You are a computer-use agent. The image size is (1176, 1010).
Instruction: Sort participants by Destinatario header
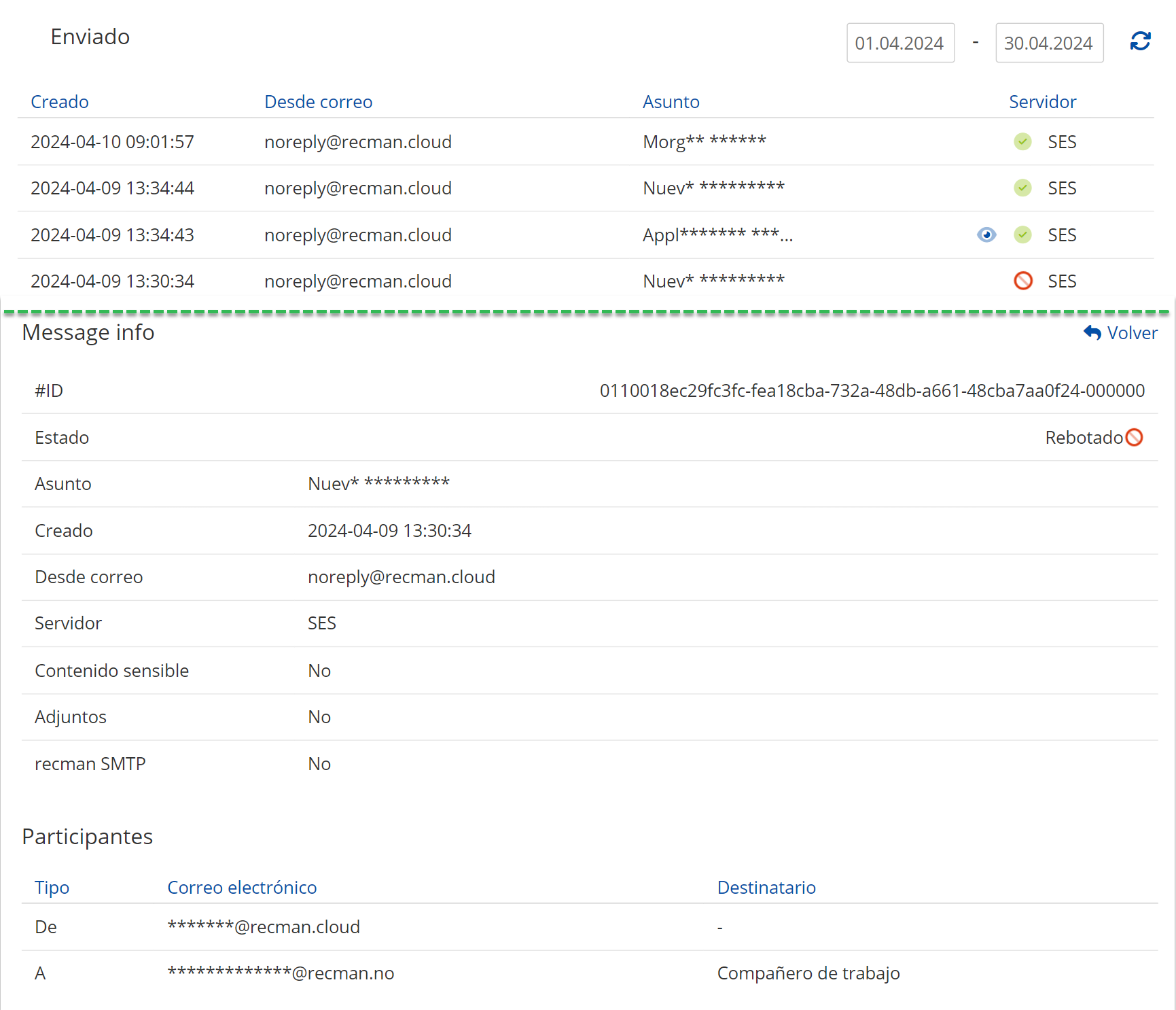click(766, 888)
